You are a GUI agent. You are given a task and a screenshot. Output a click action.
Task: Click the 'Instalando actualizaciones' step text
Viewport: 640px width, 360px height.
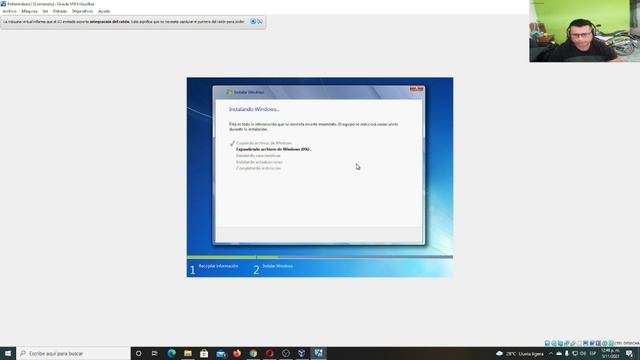pos(259,162)
